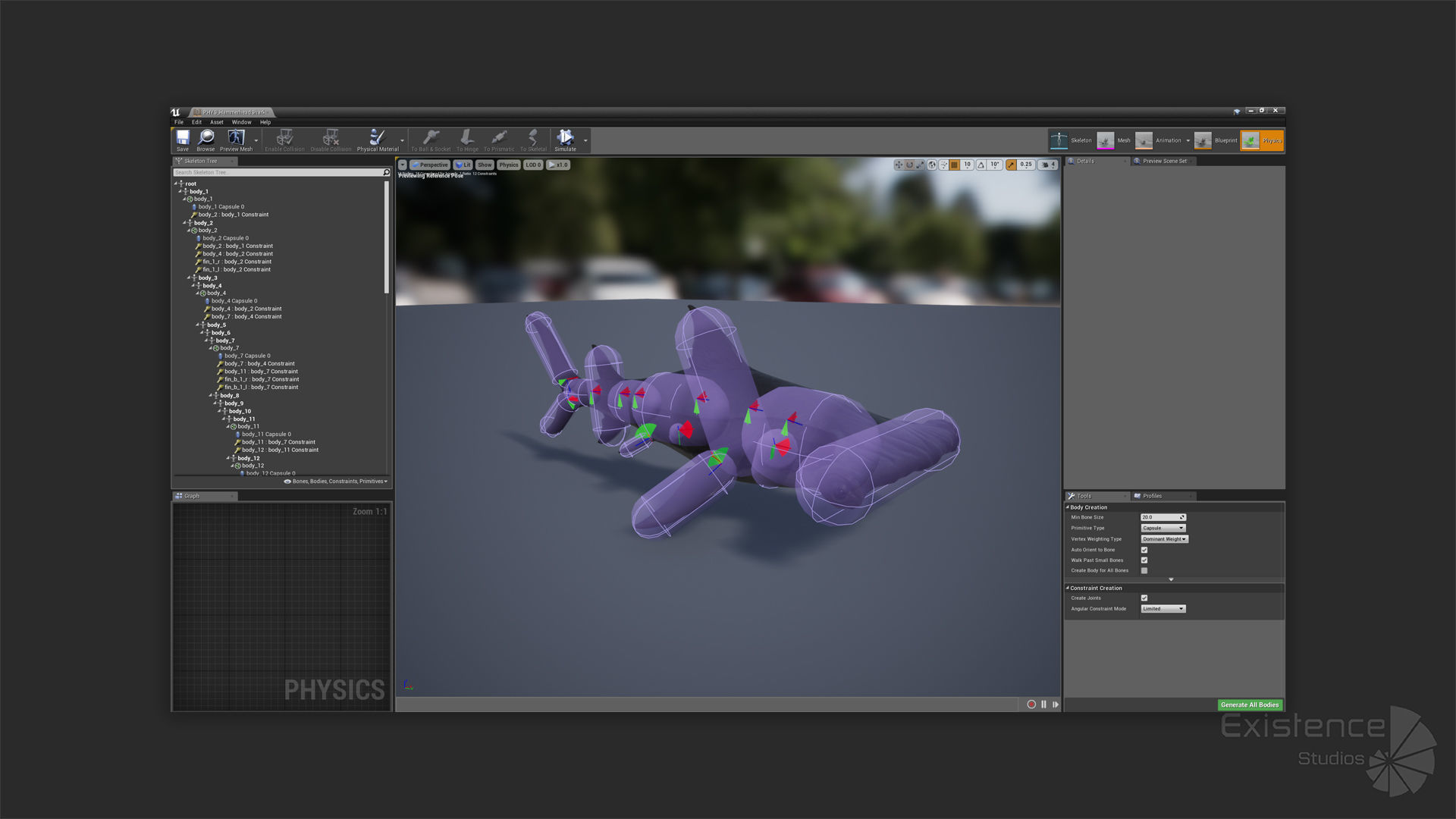Screen dimensions: 1456x819
Task: Uncheck the Create Joints checkbox
Action: (1144, 598)
